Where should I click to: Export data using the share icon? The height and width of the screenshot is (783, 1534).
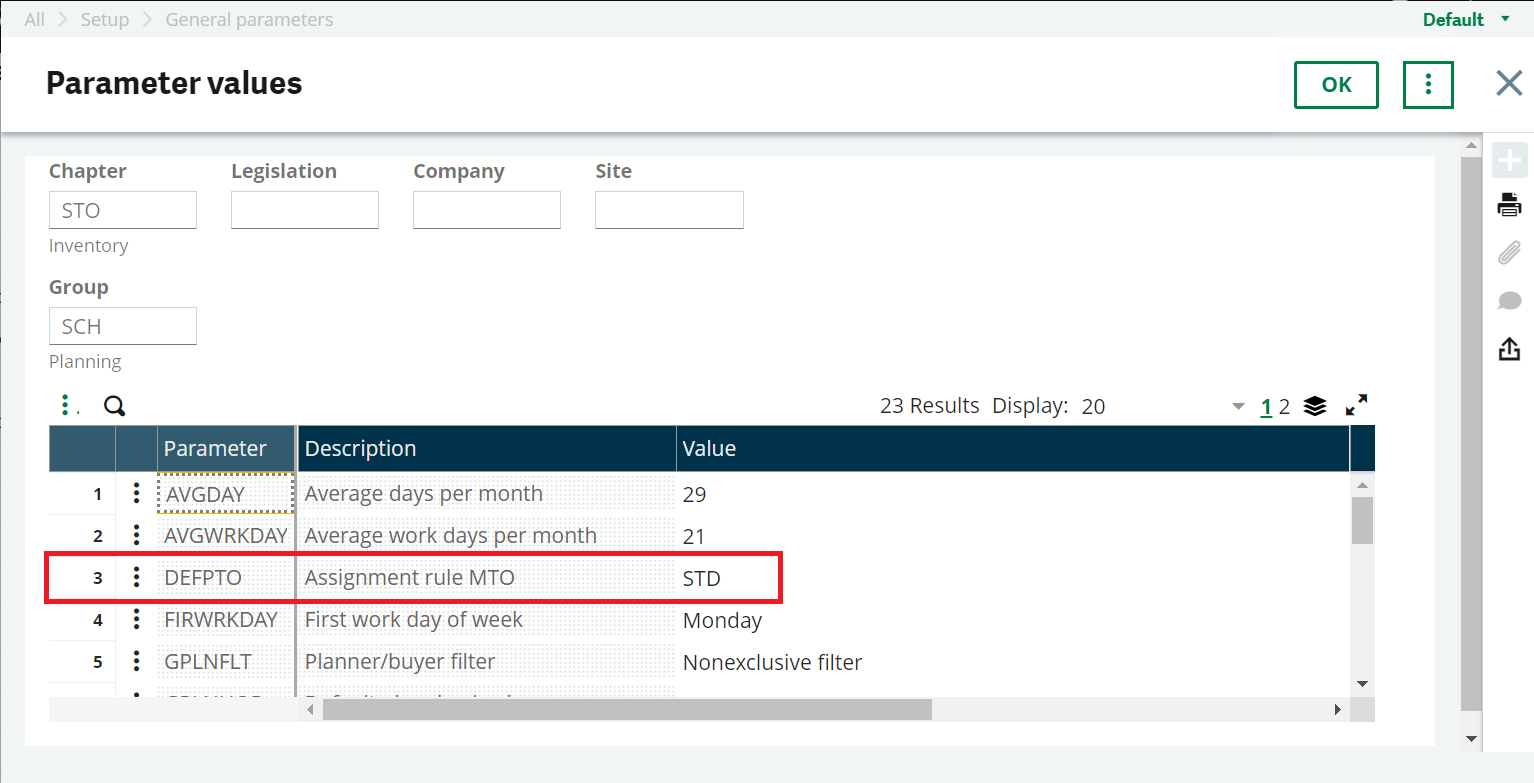[x=1510, y=348]
